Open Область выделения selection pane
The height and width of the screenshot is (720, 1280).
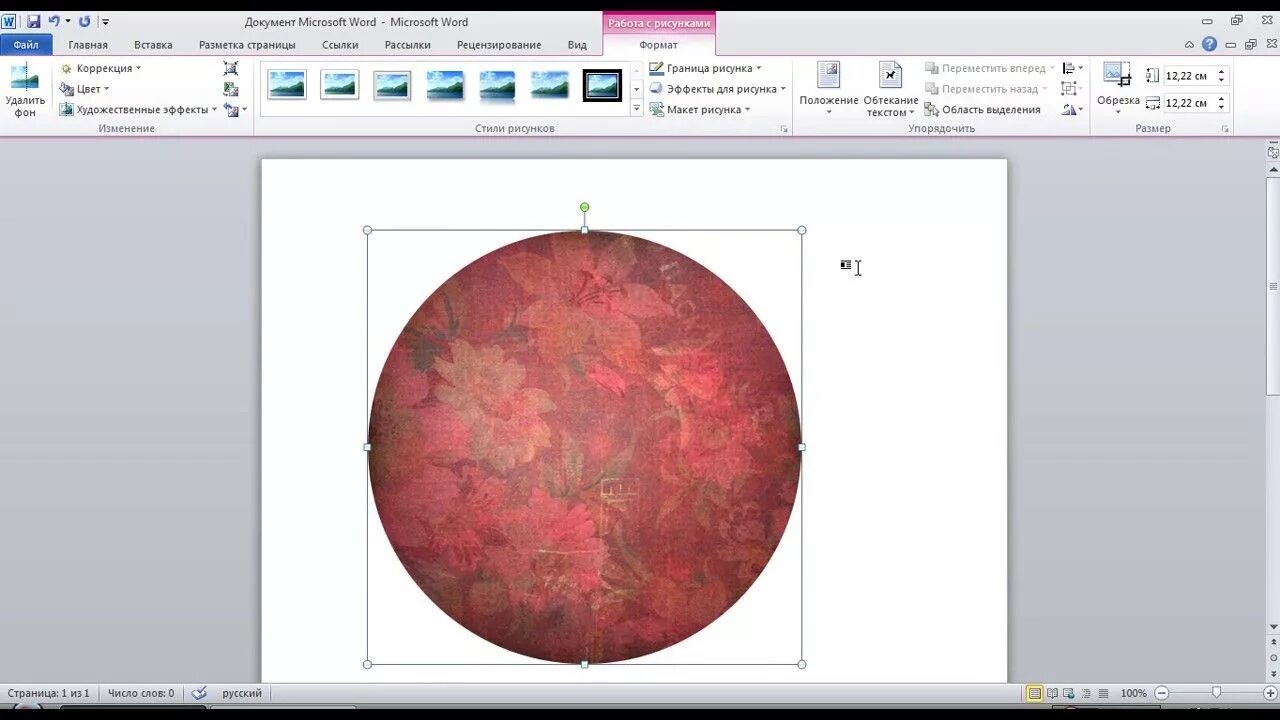coord(983,110)
